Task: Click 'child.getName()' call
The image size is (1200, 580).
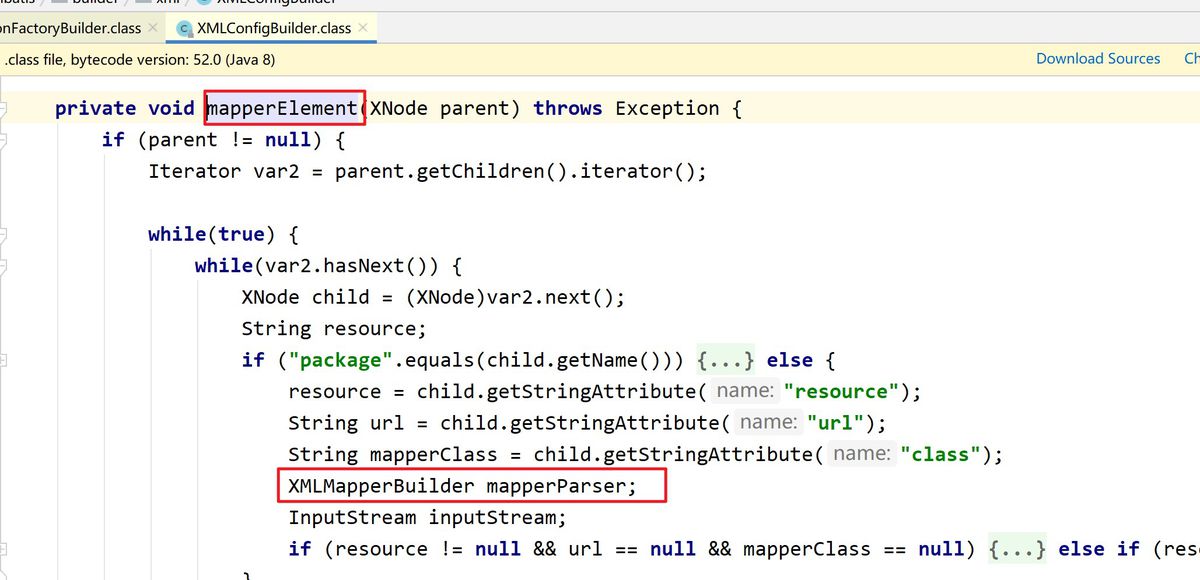Action: coord(590,360)
